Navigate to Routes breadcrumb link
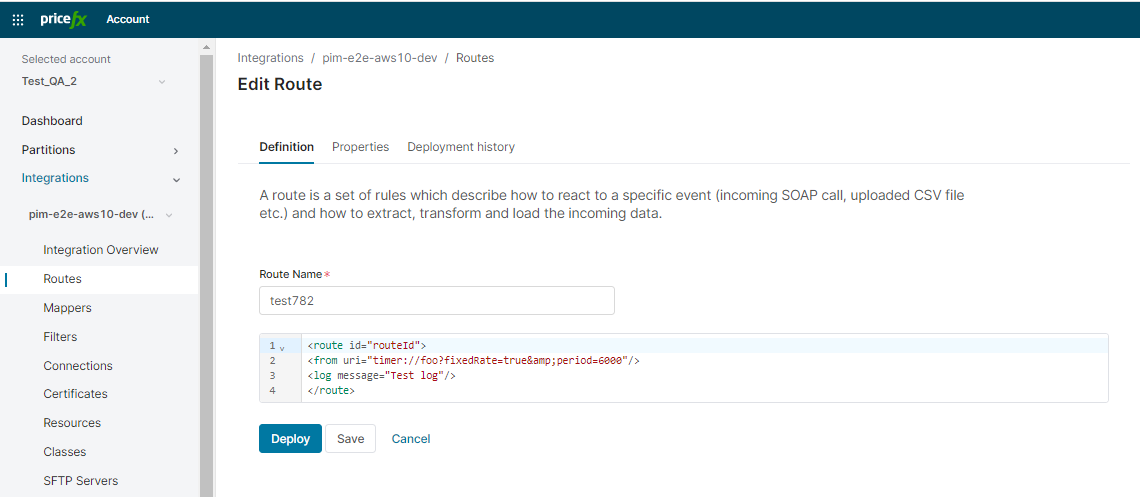The image size is (1140, 497). click(475, 58)
